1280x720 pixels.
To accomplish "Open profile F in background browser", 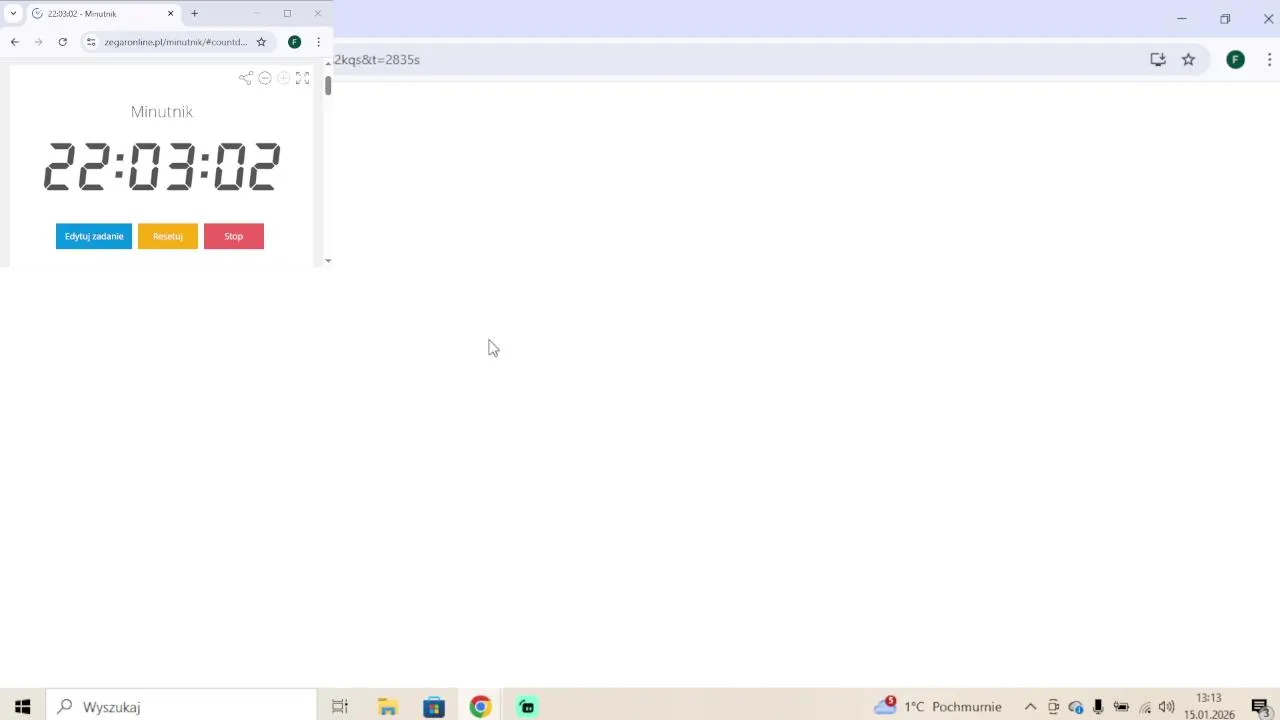I will [1236, 60].
